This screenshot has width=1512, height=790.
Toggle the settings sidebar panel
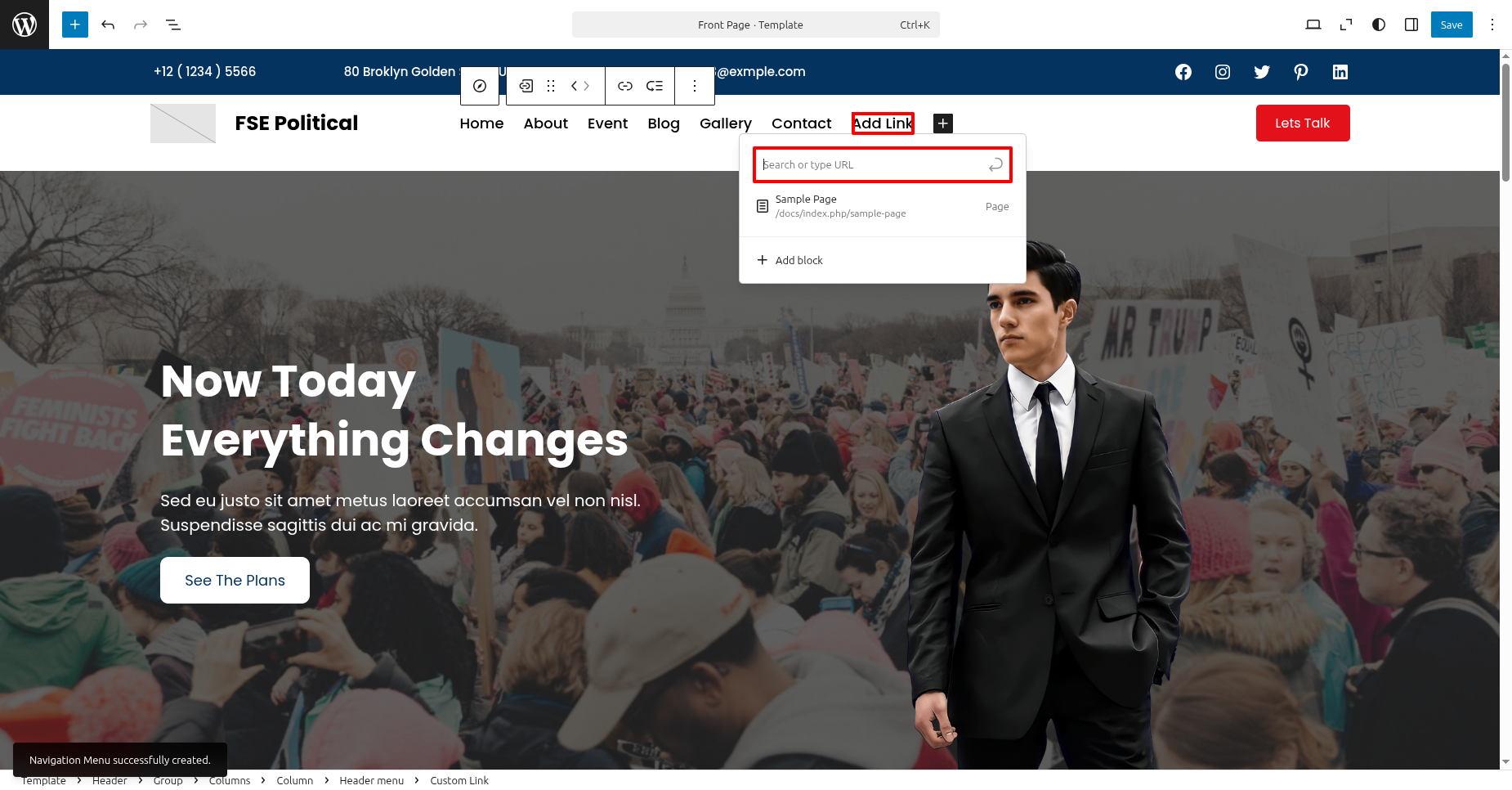(x=1411, y=25)
